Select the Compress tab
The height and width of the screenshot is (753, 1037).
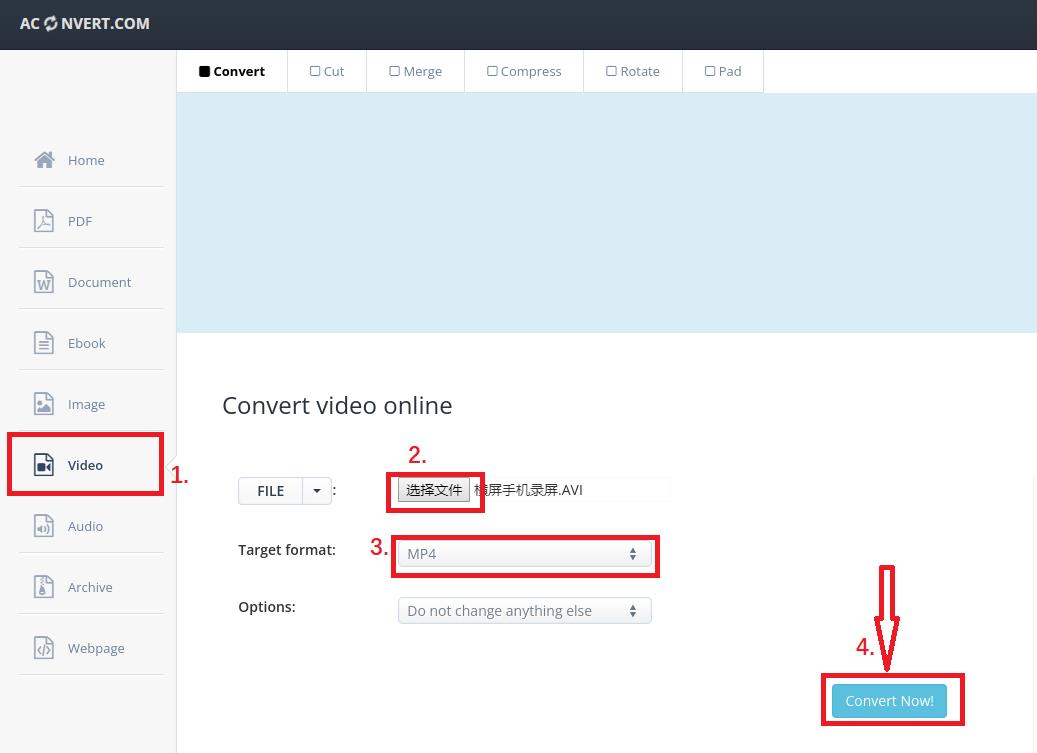click(524, 71)
